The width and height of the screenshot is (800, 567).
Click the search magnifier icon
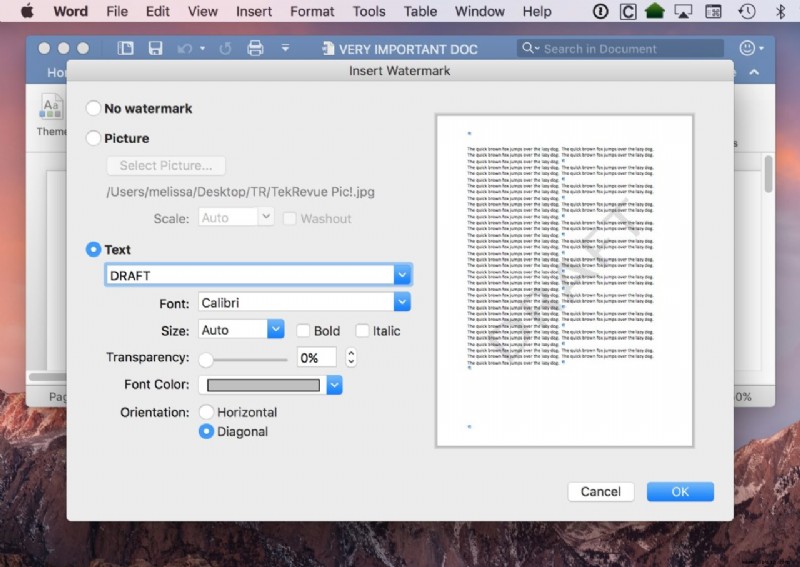(527, 48)
